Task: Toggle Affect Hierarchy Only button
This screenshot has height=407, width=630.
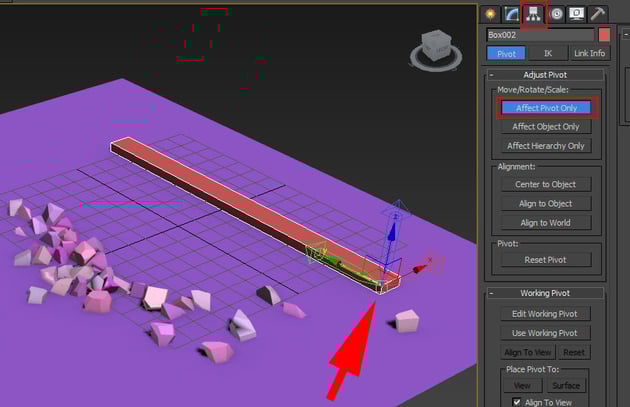Action: point(545,146)
